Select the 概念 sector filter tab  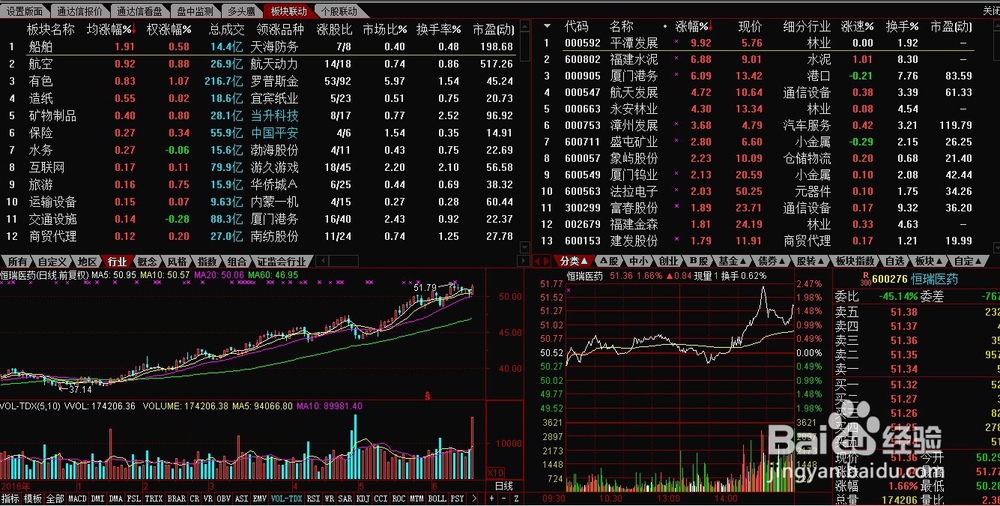(147, 262)
